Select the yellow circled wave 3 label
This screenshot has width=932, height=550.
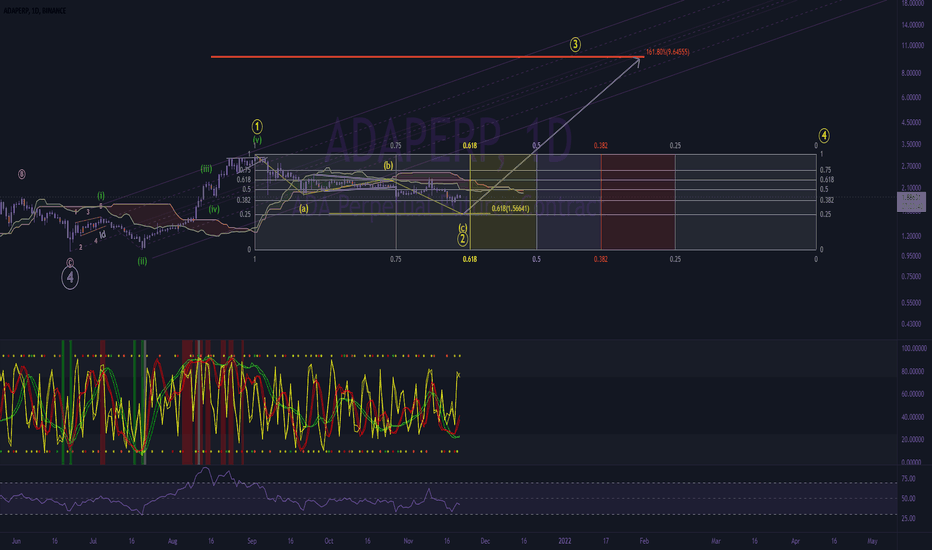[575, 44]
